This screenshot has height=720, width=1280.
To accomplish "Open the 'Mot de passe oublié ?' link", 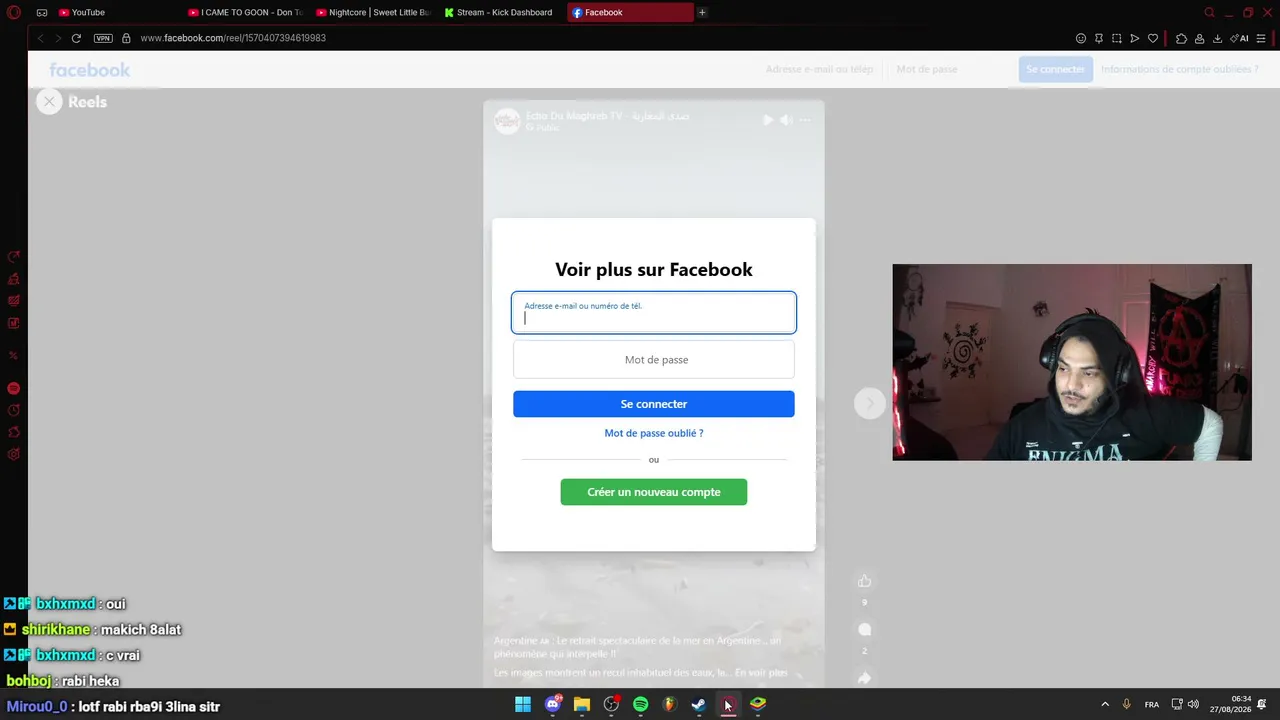I will tap(654, 433).
